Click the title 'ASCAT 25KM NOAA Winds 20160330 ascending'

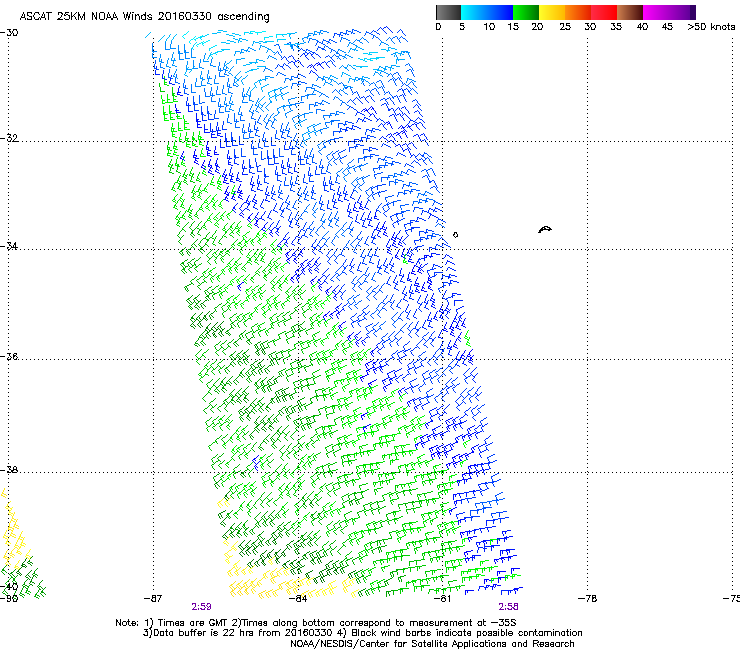point(144,17)
